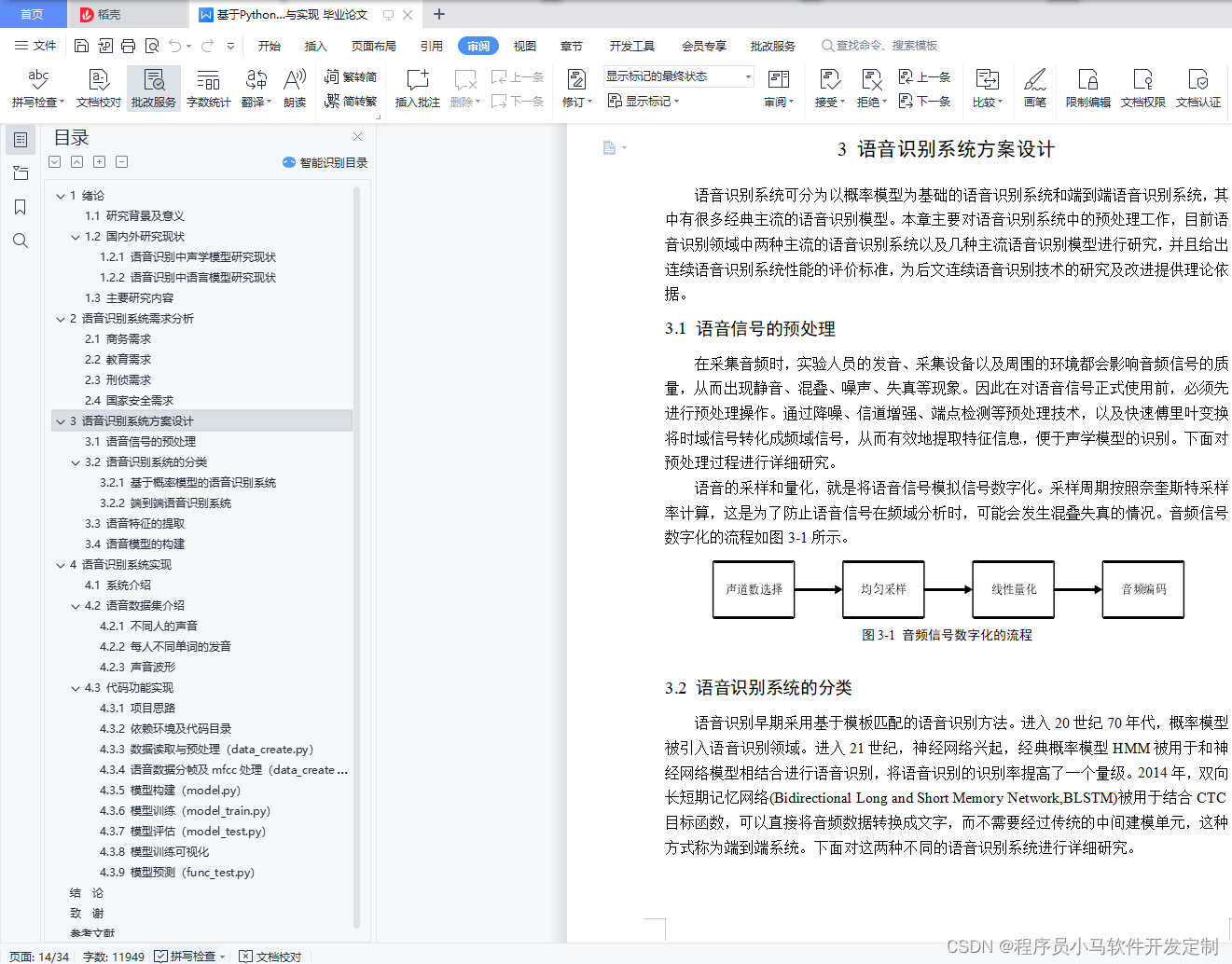Open Print Preview from quick toolbar
The width and height of the screenshot is (1232, 964).
coord(151,46)
